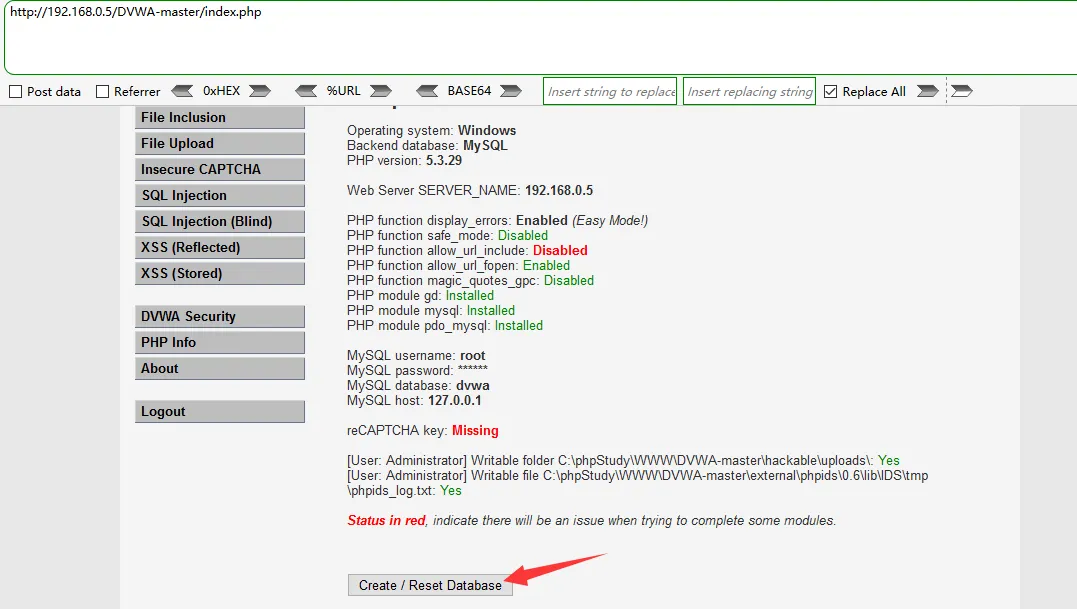Viewport: 1077px width, 609px height.
Task: Click Logout in the sidebar
Action: coord(220,411)
